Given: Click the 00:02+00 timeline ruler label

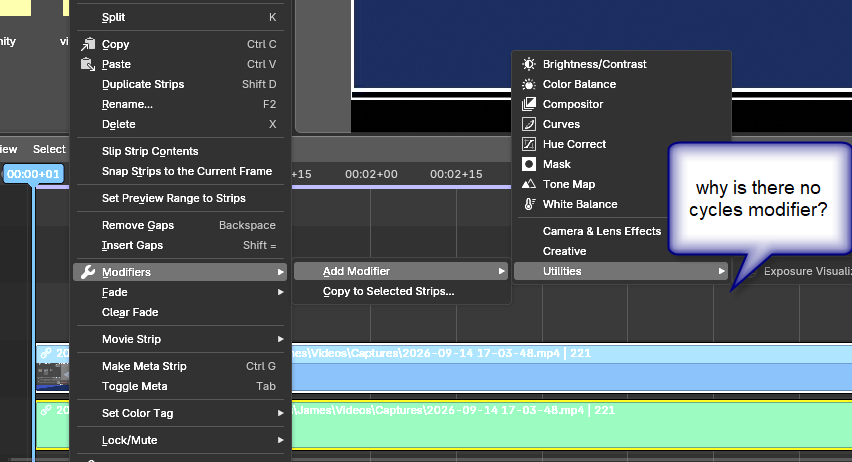Looking at the screenshot, I should (x=371, y=174).
